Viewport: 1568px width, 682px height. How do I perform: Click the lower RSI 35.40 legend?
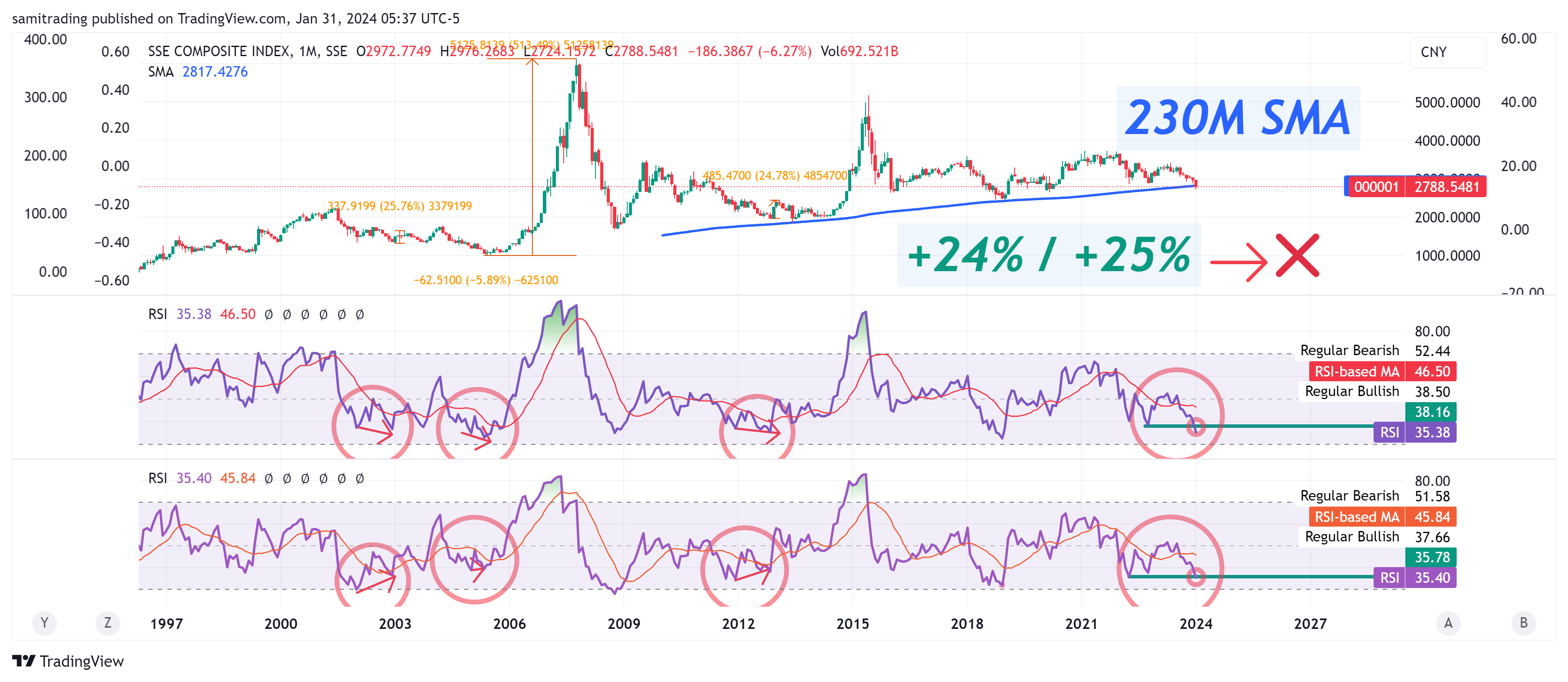click(180, 479)
